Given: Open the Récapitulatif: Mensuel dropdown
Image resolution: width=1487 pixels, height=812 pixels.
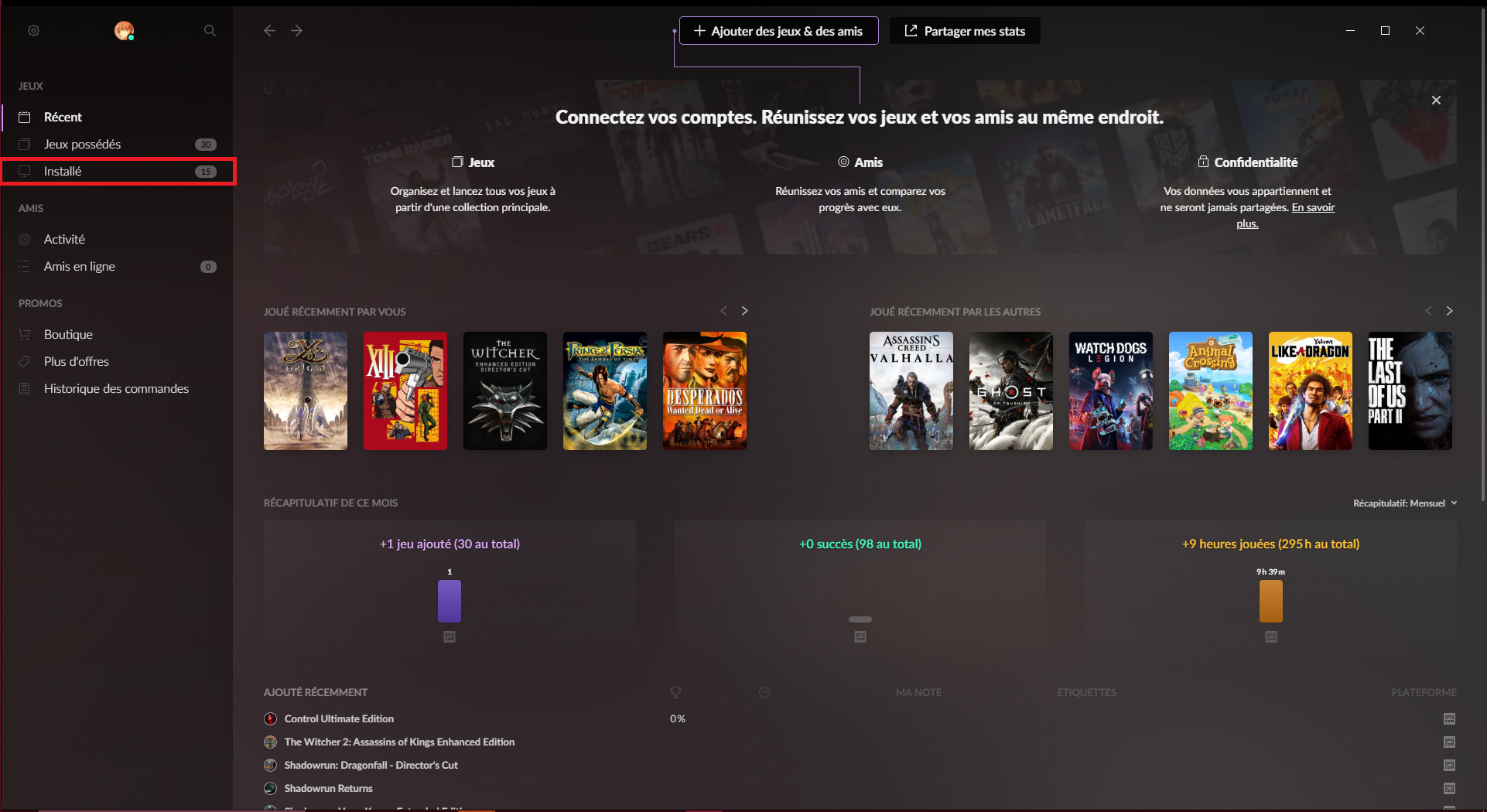Looking at the screenshot, I should (x=1405, y=503).
